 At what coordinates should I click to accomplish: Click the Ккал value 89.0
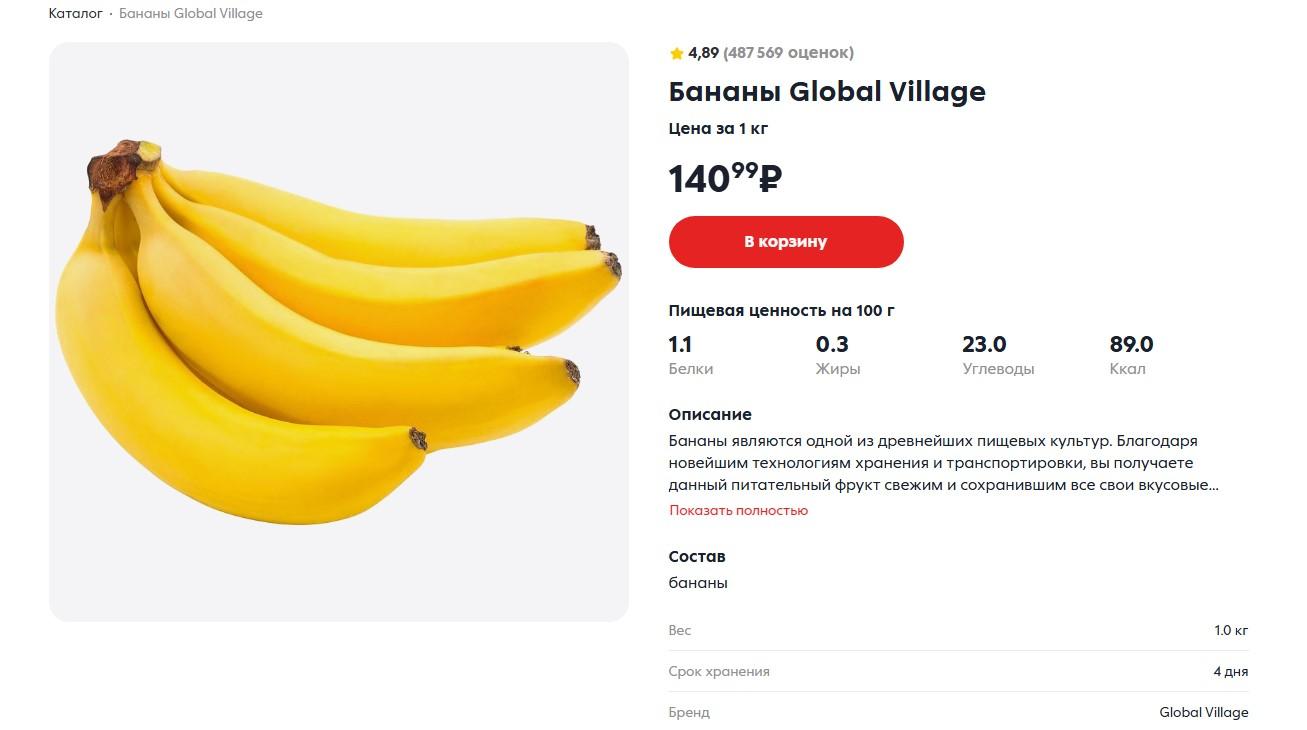click(1131, 345)
